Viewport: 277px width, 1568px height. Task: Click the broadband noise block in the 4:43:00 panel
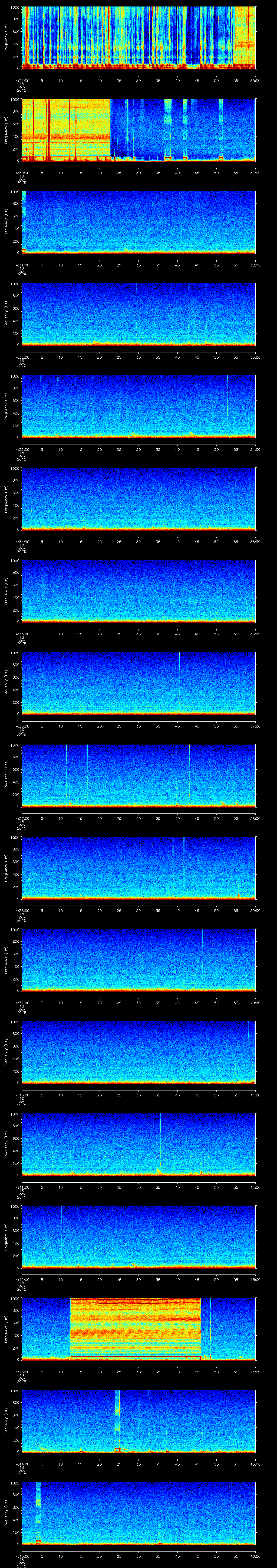pos(135,1329)
